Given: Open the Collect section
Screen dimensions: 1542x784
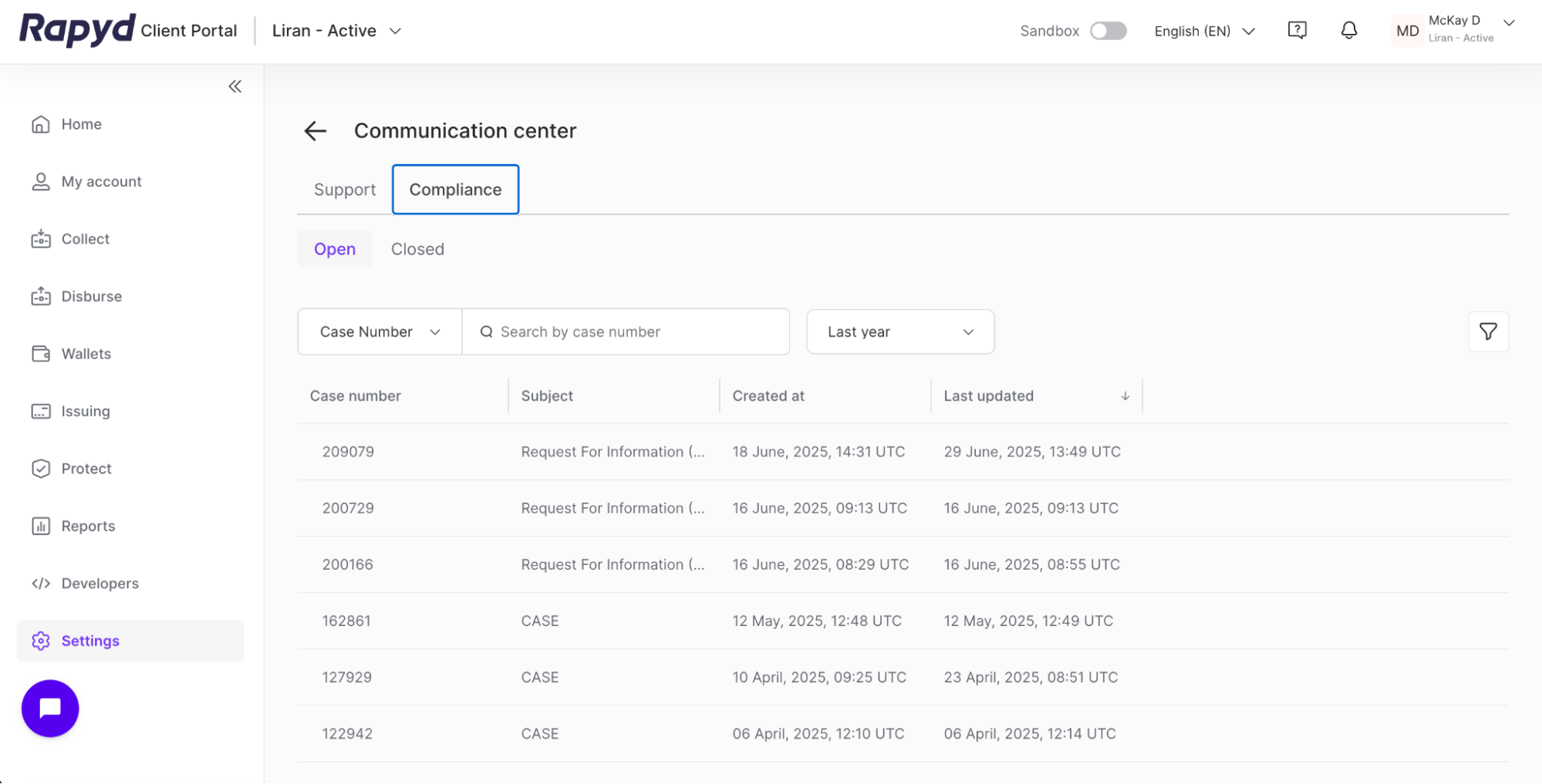Looking at the screenshot, I should pyautogui.click(x=85, y=238).
